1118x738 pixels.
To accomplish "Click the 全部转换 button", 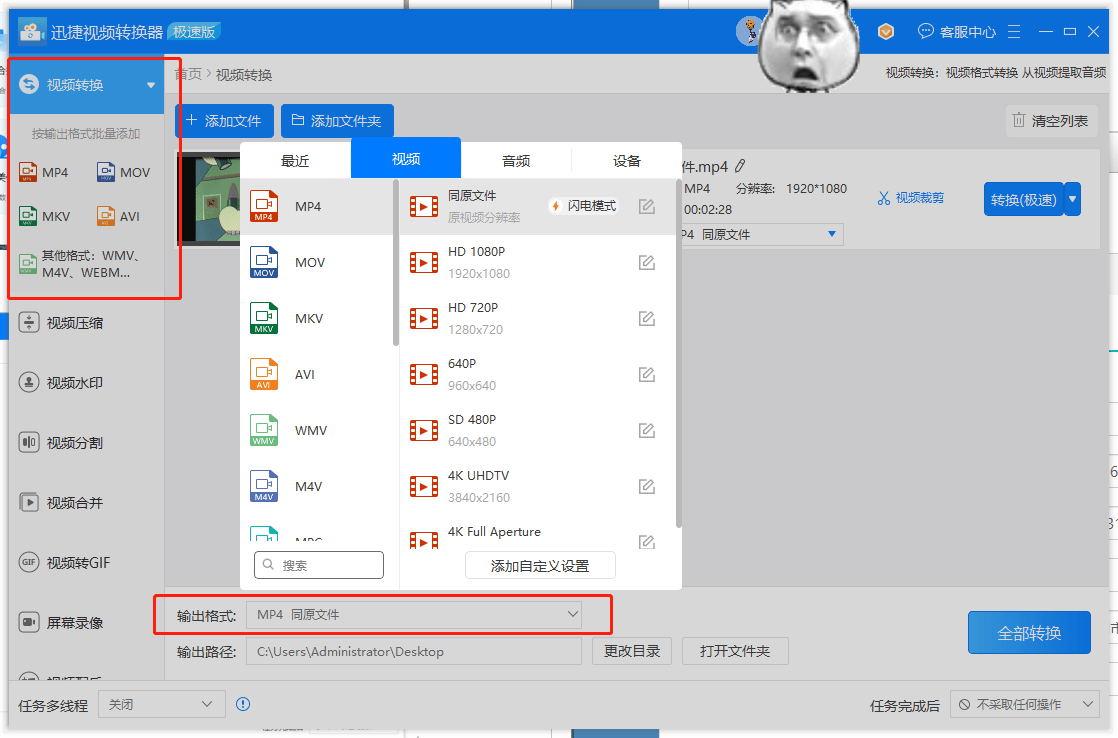I will [x=1029, y=633].
